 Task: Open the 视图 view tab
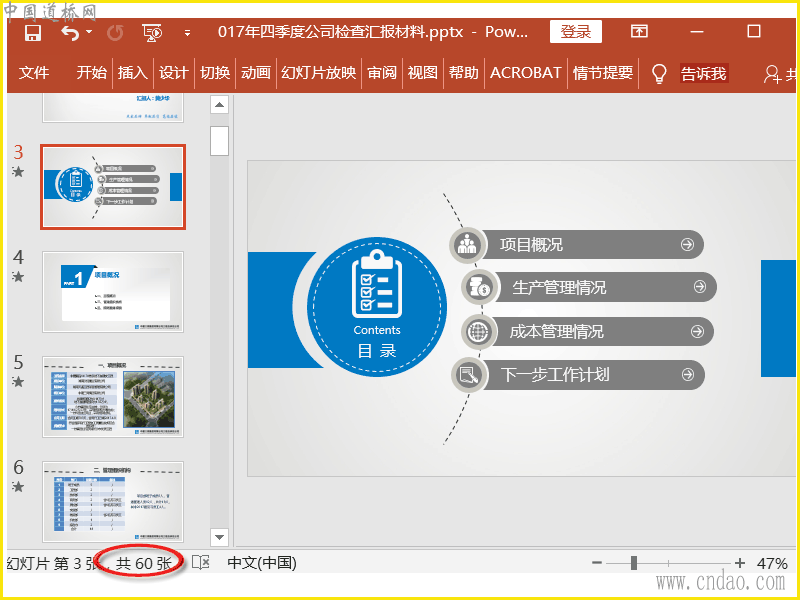click(x=422, y=73)
